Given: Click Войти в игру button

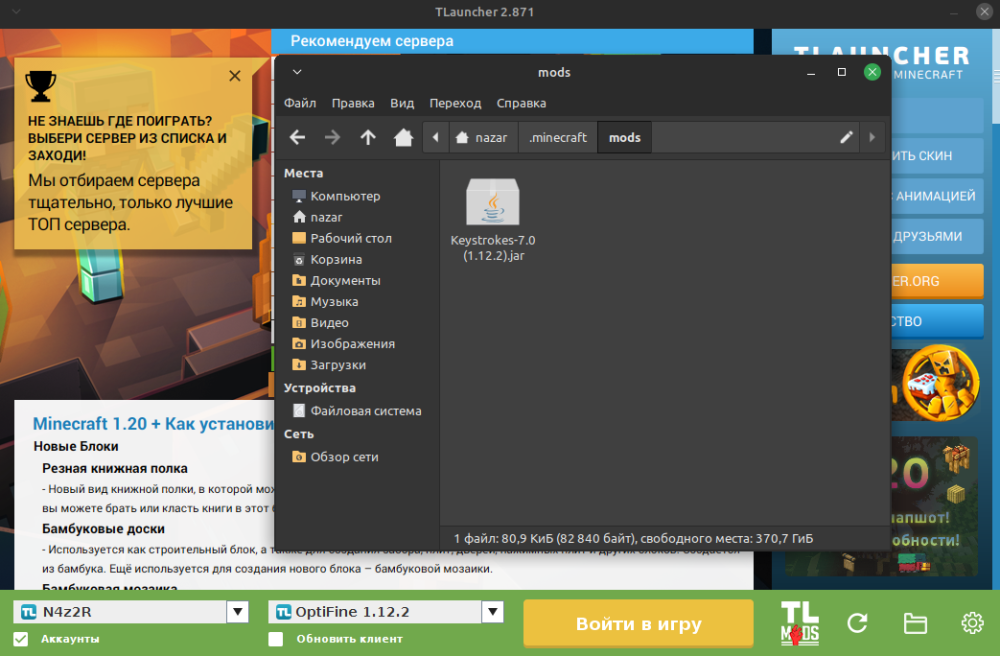Looking at the screenshot, I should (638, 623).
